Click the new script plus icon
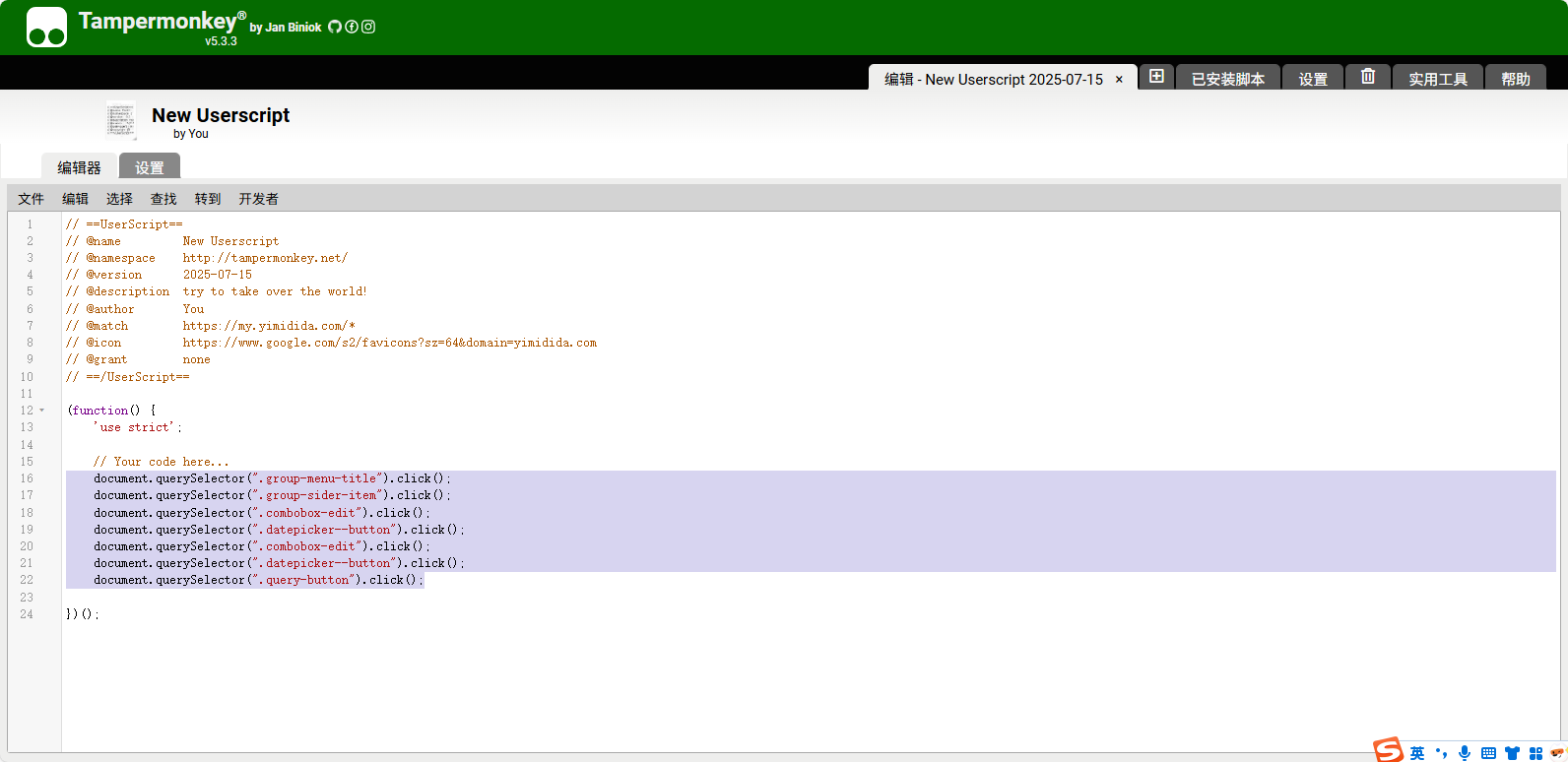The height and width of the screenshot is (762, 1568). [1157, 77]
